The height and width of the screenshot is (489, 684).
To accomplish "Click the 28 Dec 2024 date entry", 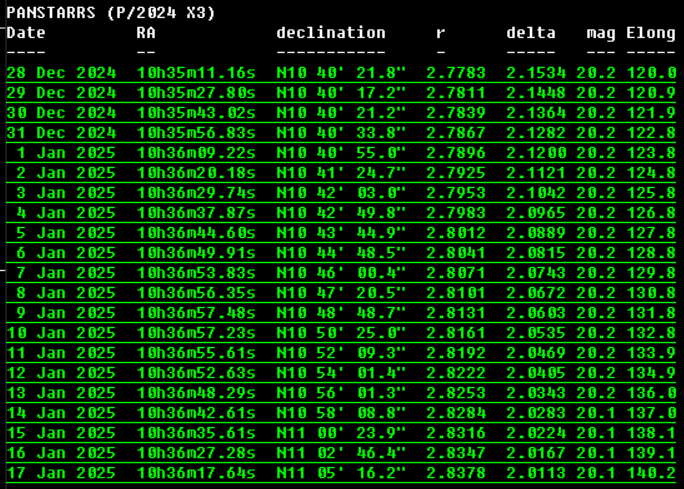I will [61, 73].
